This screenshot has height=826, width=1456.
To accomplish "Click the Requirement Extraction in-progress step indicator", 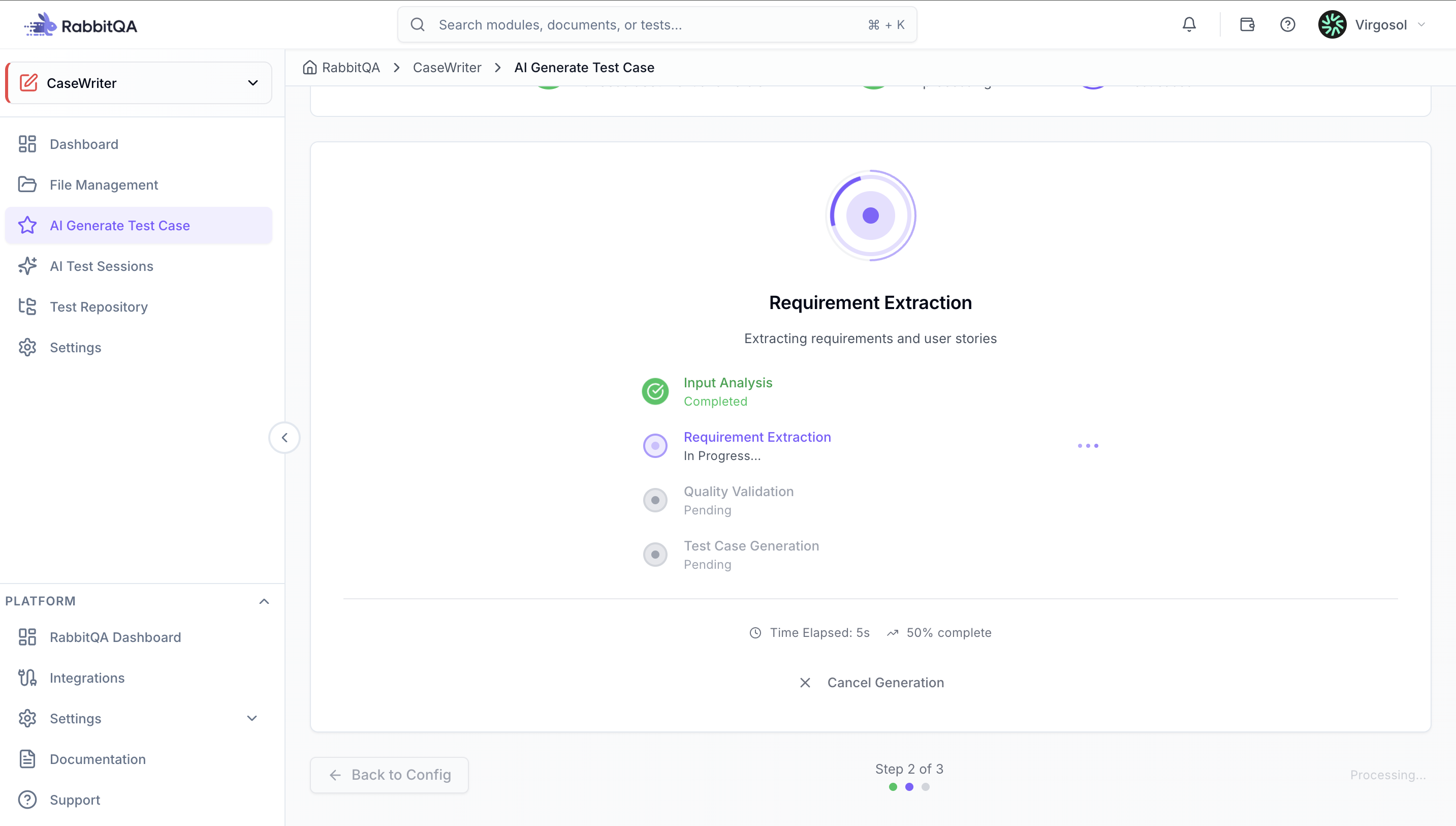I will 655,446.
